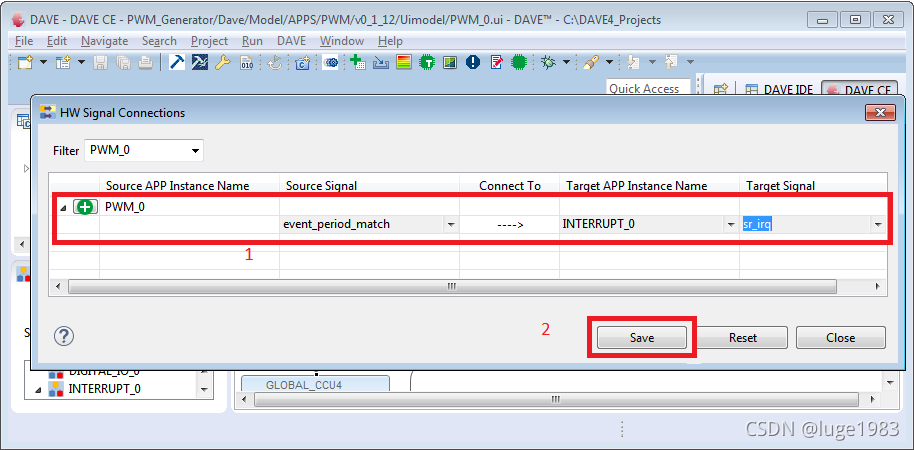Click the Open Perspective icon
Viewport: 914px width, 450px height.
tap(722, 90)
